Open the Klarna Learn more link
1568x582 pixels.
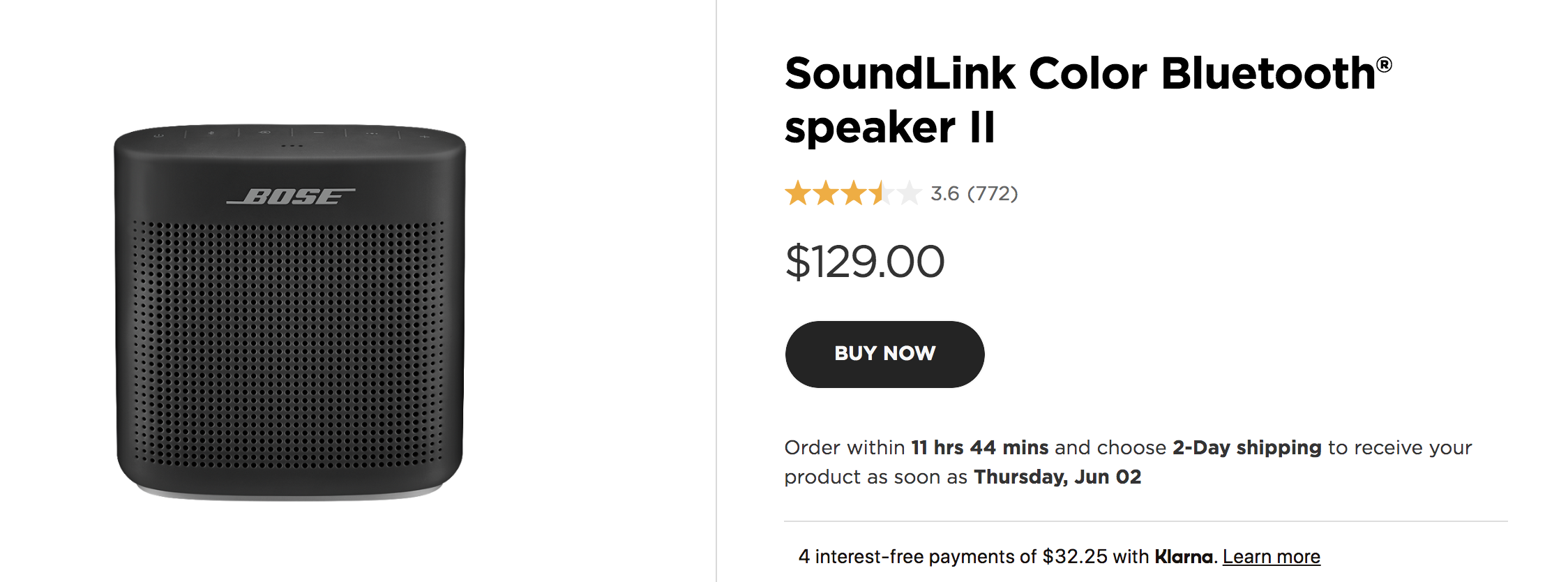pyautogui.click(x=1271, y=556)
